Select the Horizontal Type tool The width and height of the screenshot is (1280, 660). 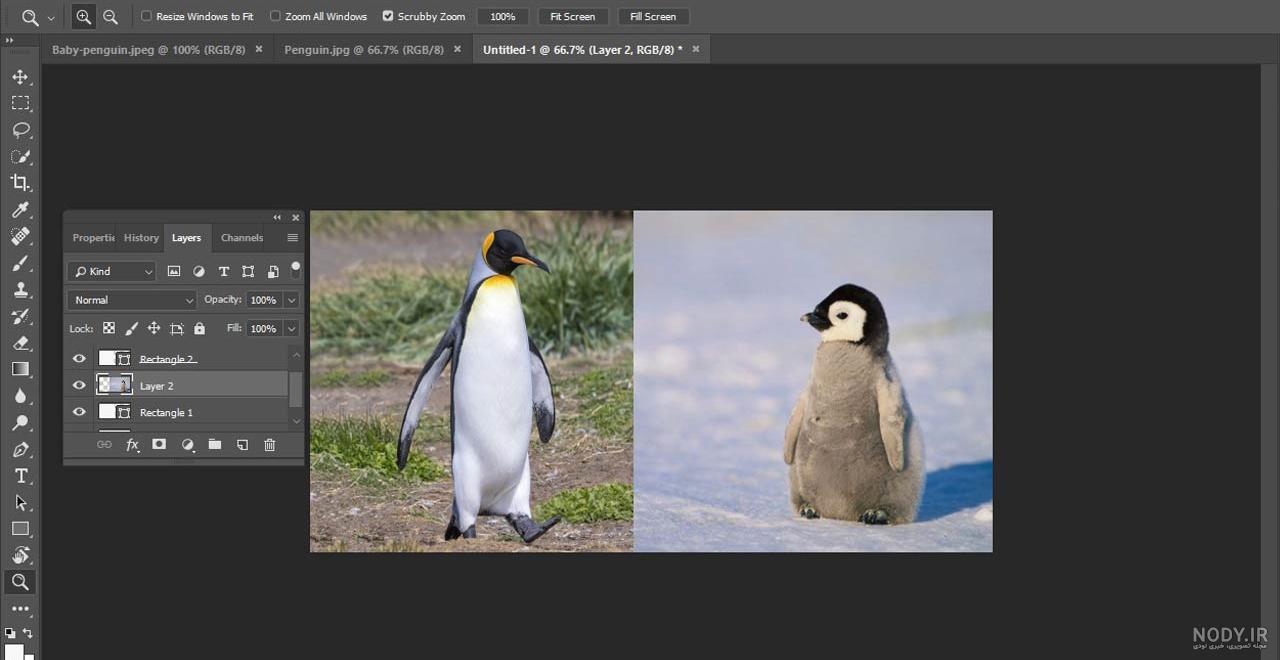20,476
